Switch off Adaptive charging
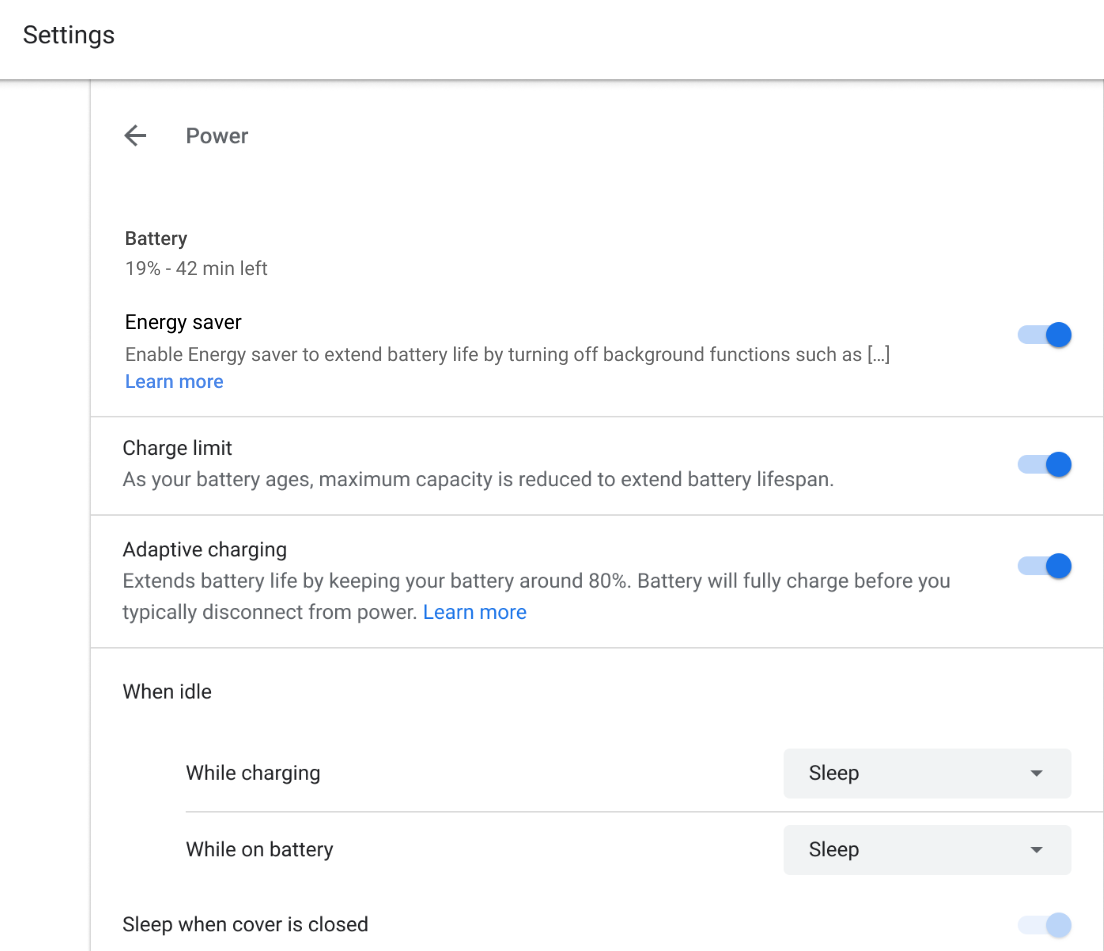 click(x=1045, y=566)
